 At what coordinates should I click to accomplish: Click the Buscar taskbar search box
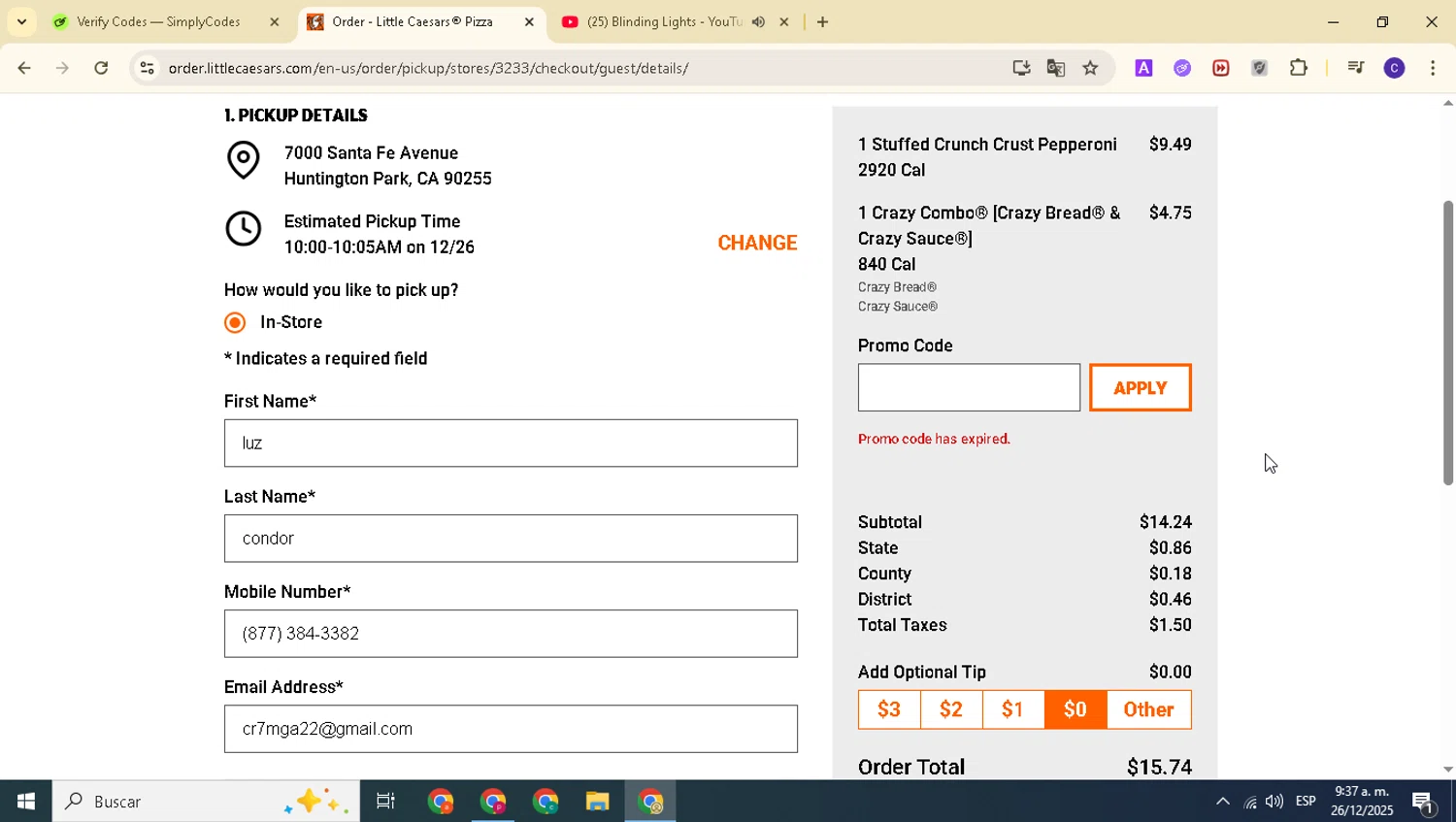[206, 802]
